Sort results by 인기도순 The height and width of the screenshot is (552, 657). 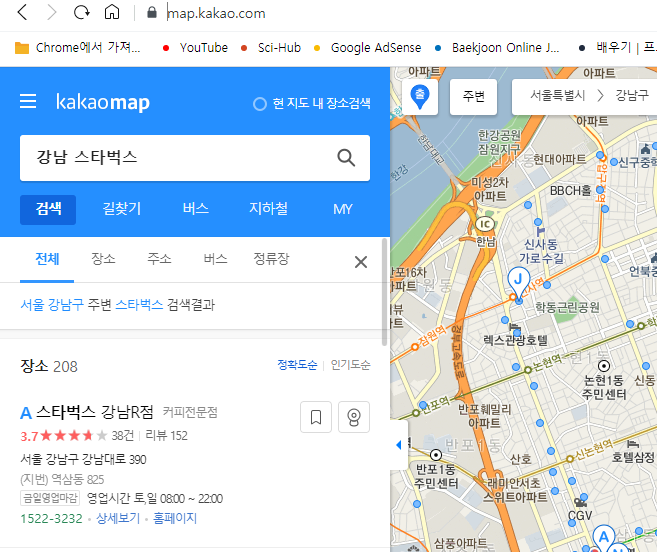click(x=351, y=365)
